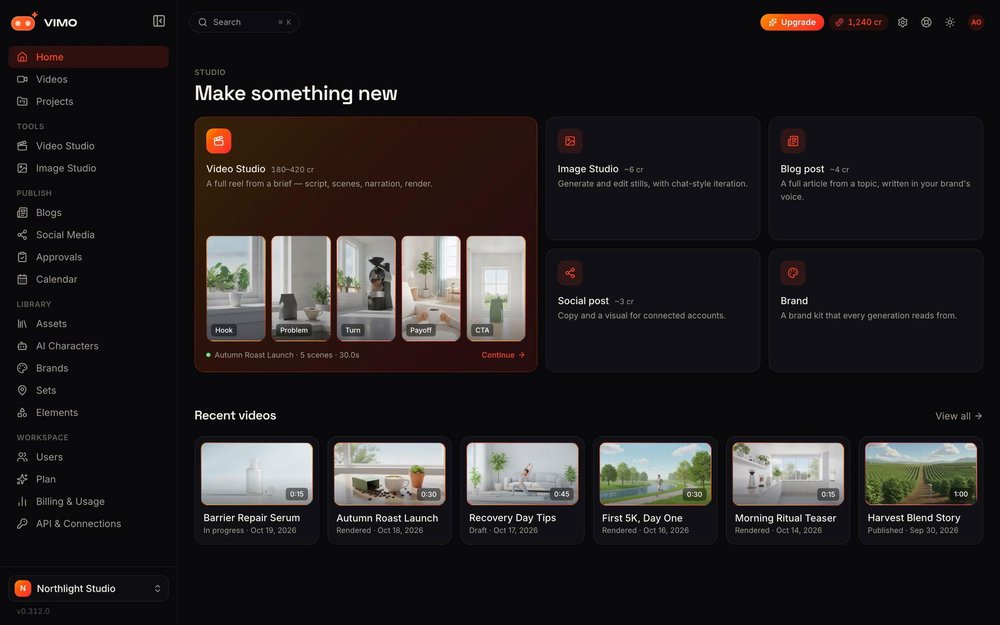Screen dimensions: 1000x625
Task: Open the Northlight Studio workspace switcher
Action: click(89, 589)
